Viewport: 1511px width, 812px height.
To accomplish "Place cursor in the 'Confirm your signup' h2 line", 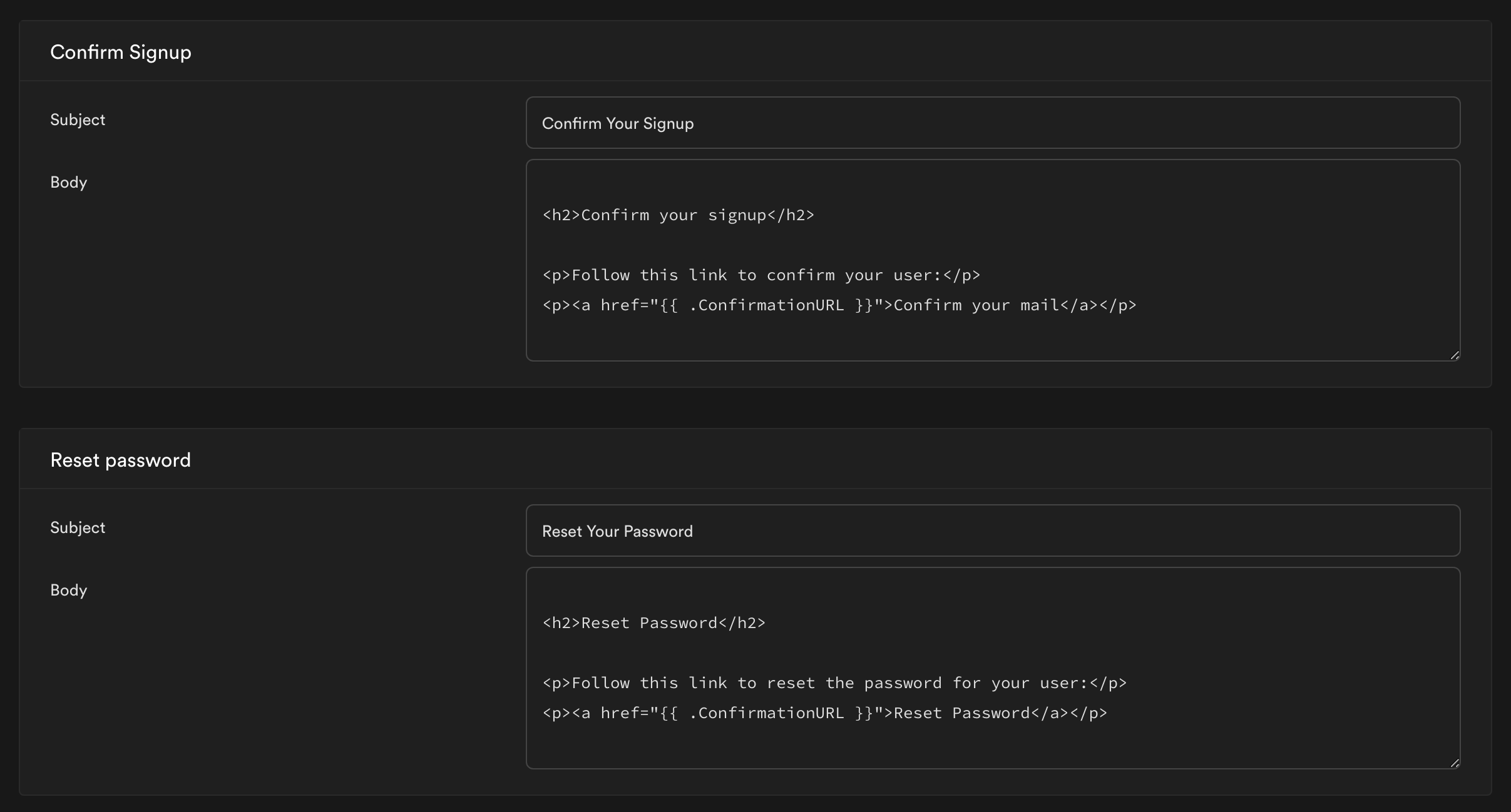I will [679, 215].
